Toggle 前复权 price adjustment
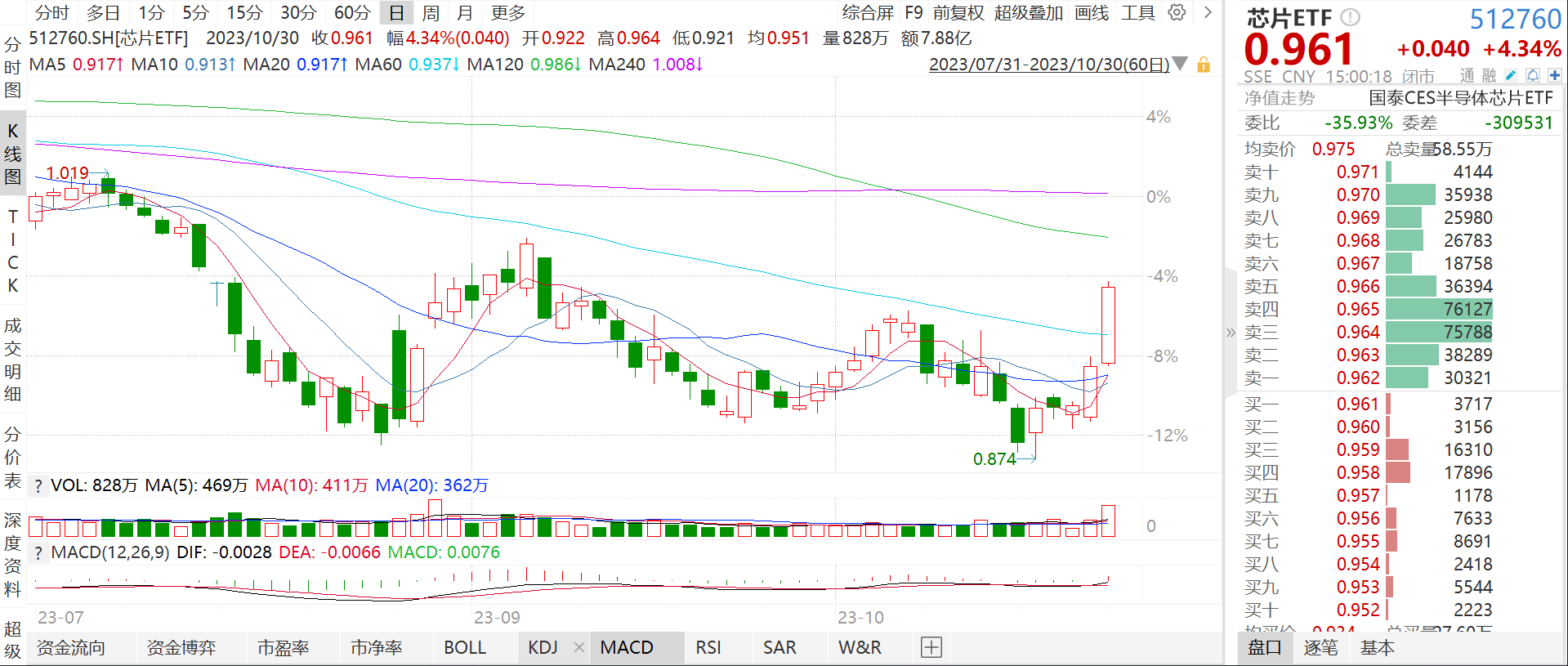This screenshot has width=1568, height=666. click(x=958, y=13)
